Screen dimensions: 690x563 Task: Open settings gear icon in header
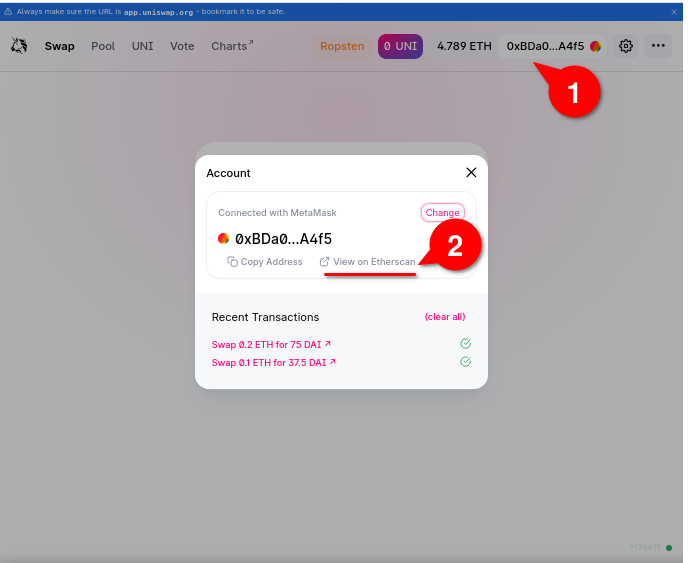(626, 46)
